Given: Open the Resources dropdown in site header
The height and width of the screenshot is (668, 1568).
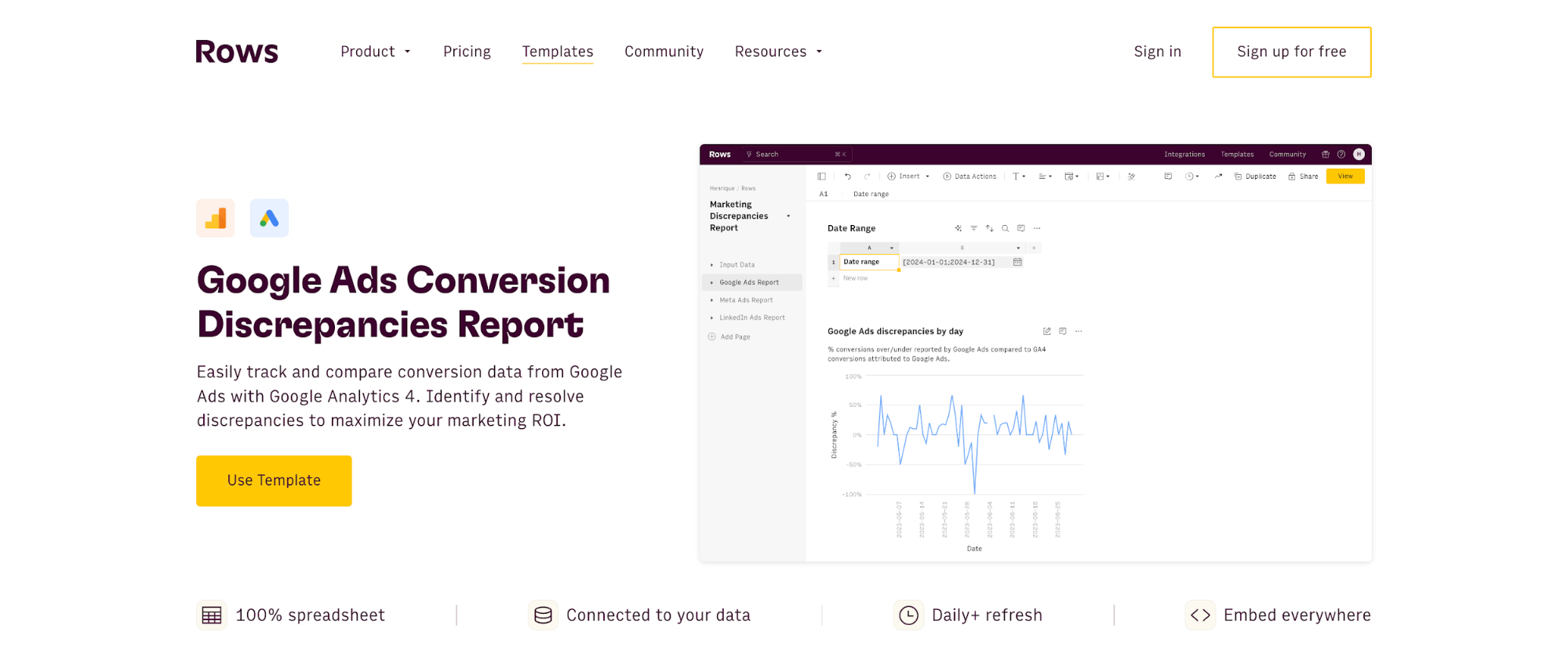Looking at the screenshot, I should point(779,52).
